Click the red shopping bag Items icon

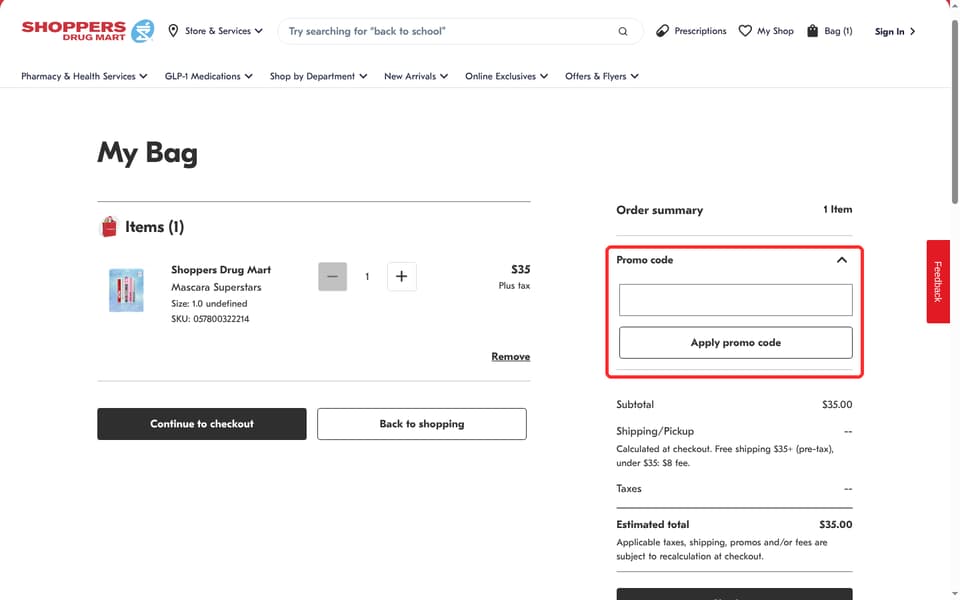point(109,227)
